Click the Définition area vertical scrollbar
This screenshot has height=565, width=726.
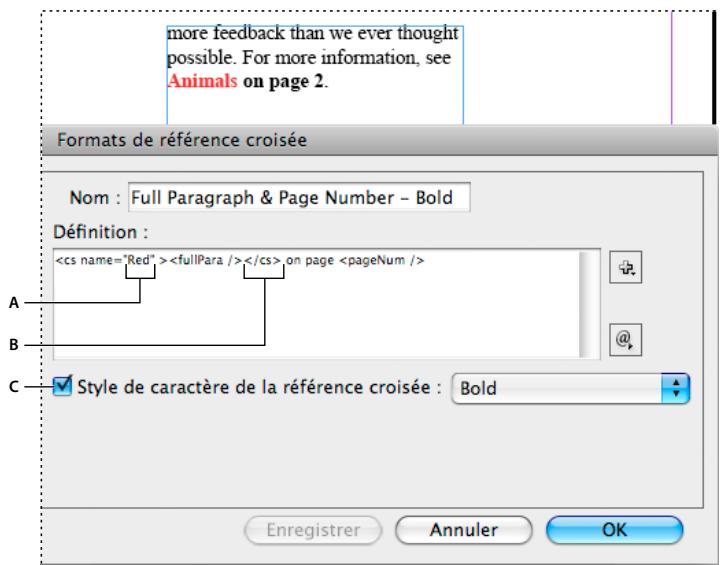589,304
